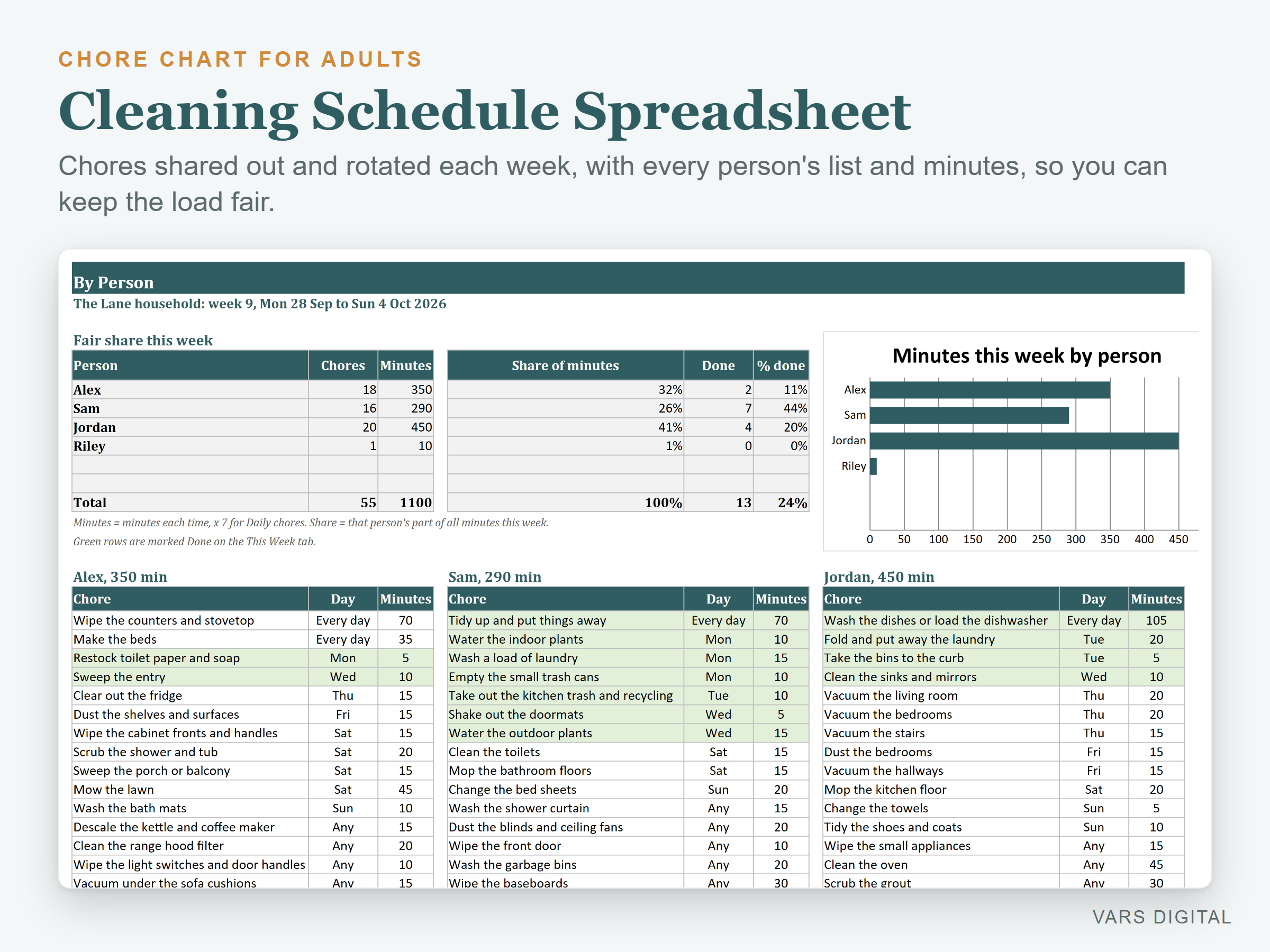Viewport: 1270px width, 952px height.
Task: Select 'Descale the kettle and coffee maker'
Action: [x=190, y=827]
